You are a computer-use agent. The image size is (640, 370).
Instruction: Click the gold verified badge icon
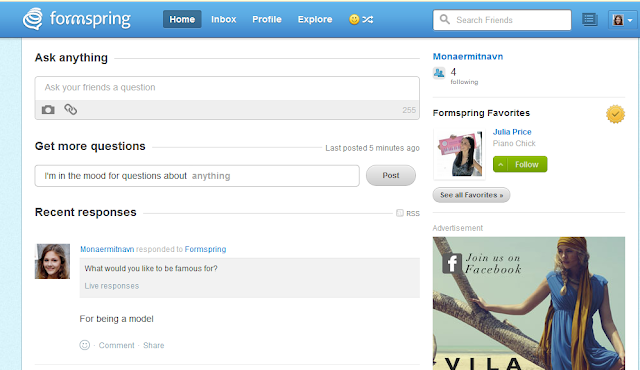coord(615,114)
